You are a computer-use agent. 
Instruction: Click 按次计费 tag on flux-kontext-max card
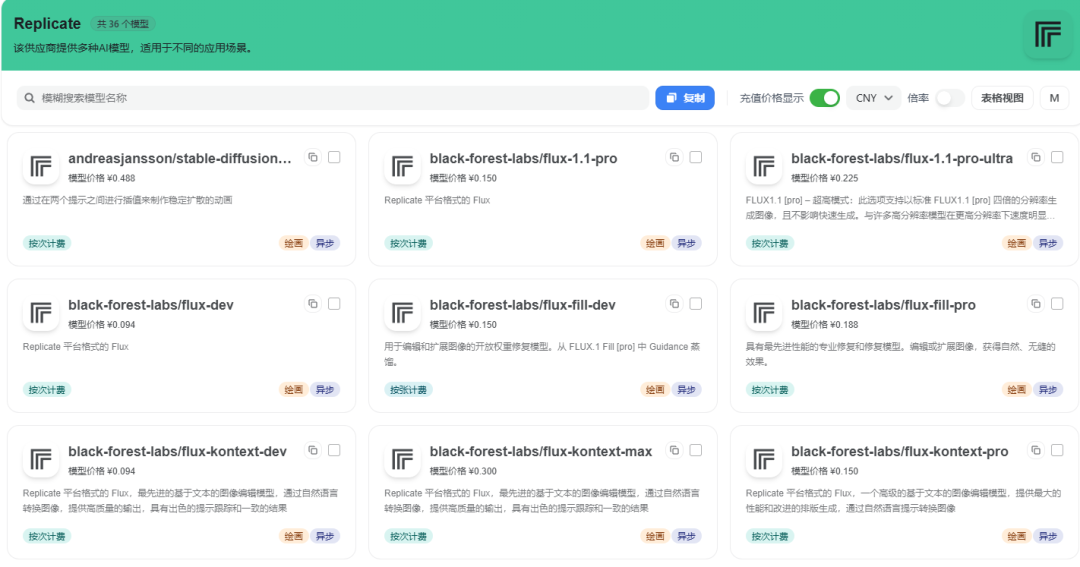click(x=408, y=536)
